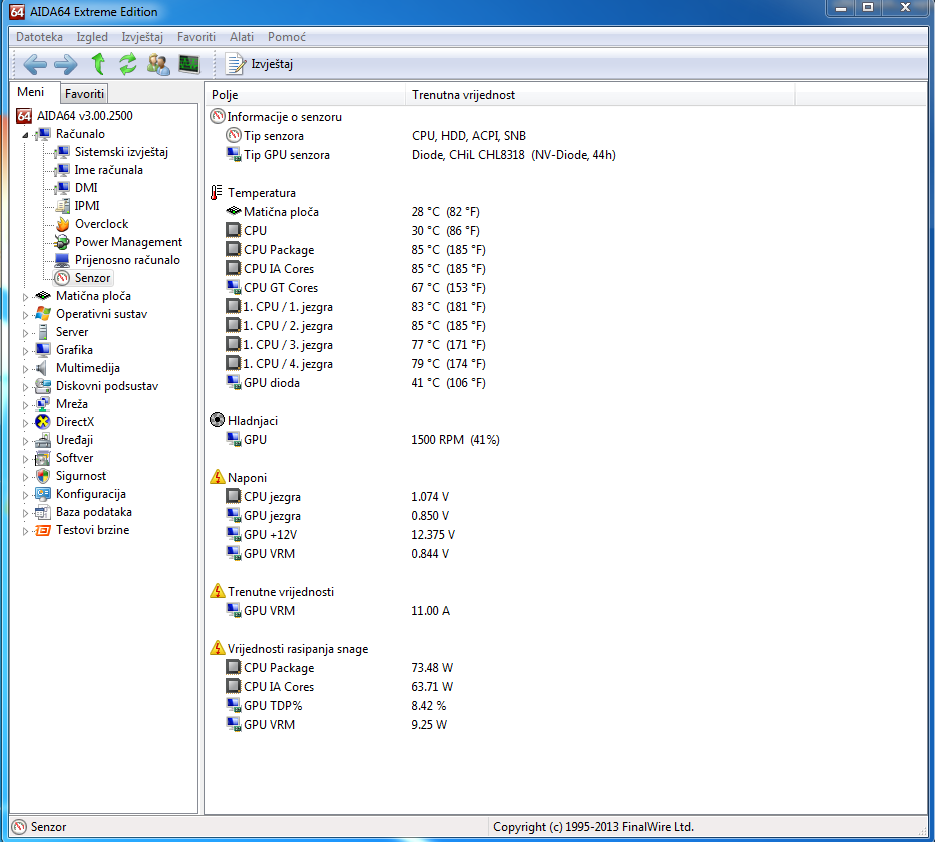Click the FinalWire copyright text in status bar
Viewport: 935px width, 842px height.
coord(593,826)
